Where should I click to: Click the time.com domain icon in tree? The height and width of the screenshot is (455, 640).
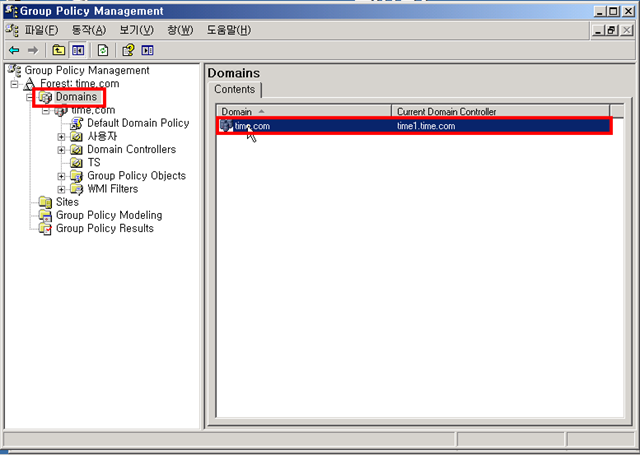click(61, 110)
